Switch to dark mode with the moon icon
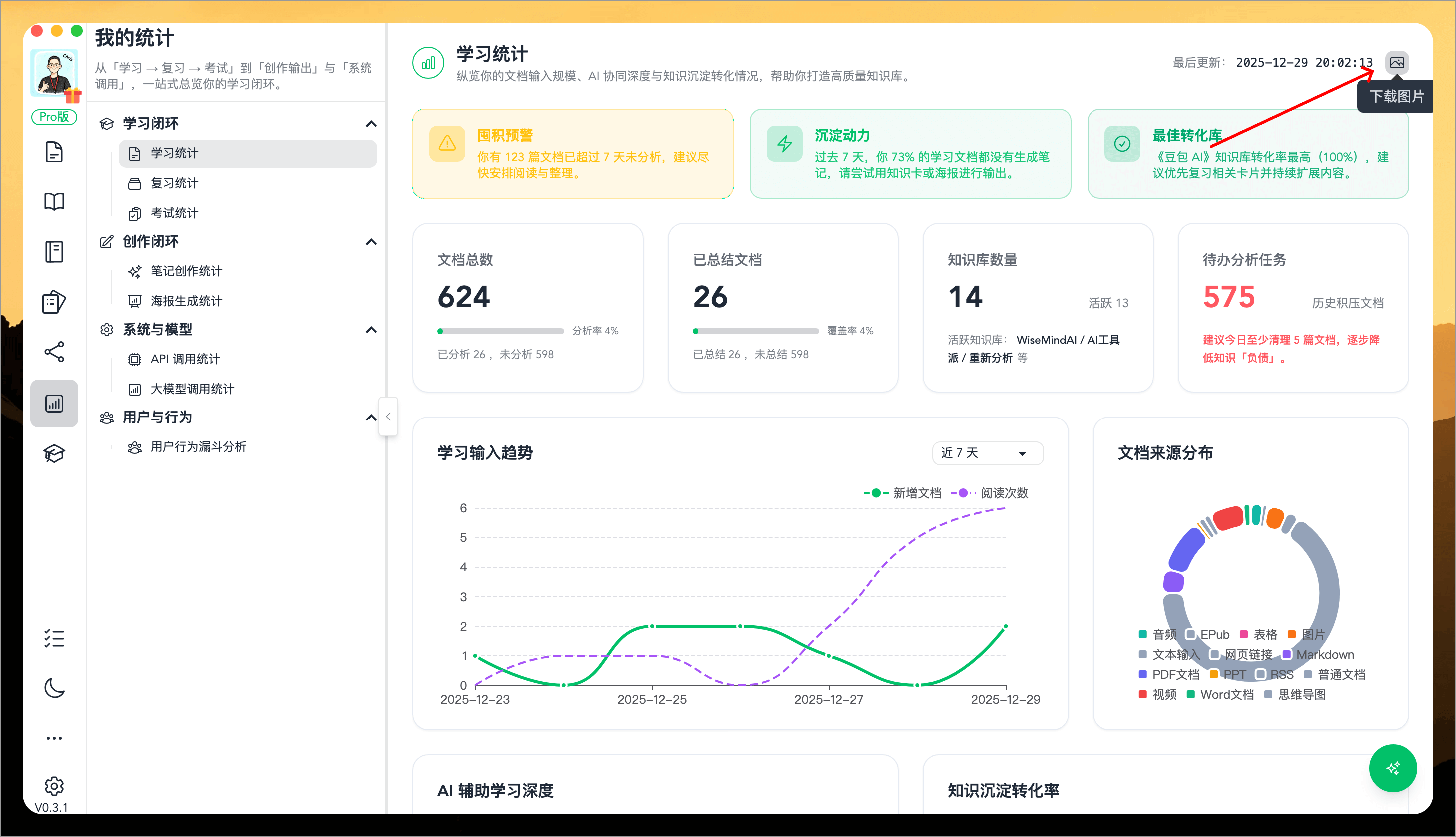 click(54, 688)
